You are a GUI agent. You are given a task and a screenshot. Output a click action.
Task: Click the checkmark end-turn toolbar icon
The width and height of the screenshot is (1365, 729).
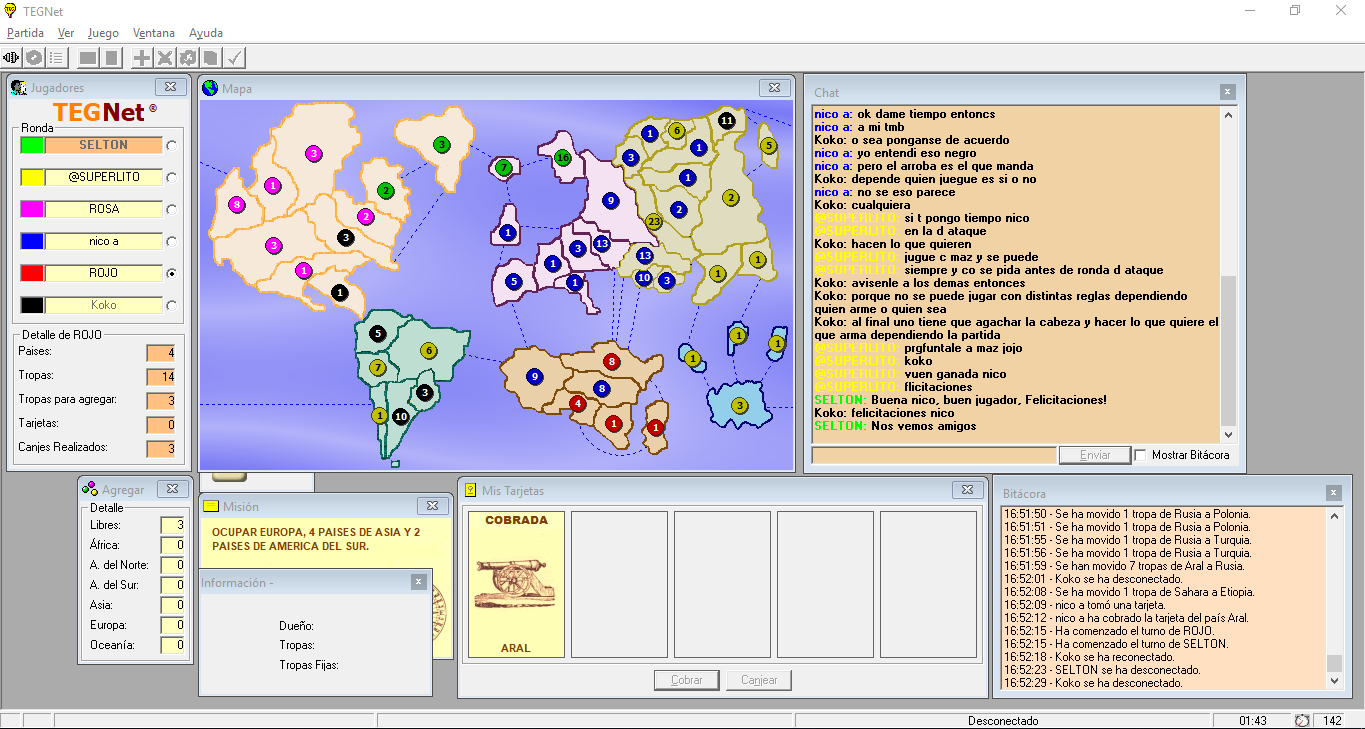(x=235, y=58)
